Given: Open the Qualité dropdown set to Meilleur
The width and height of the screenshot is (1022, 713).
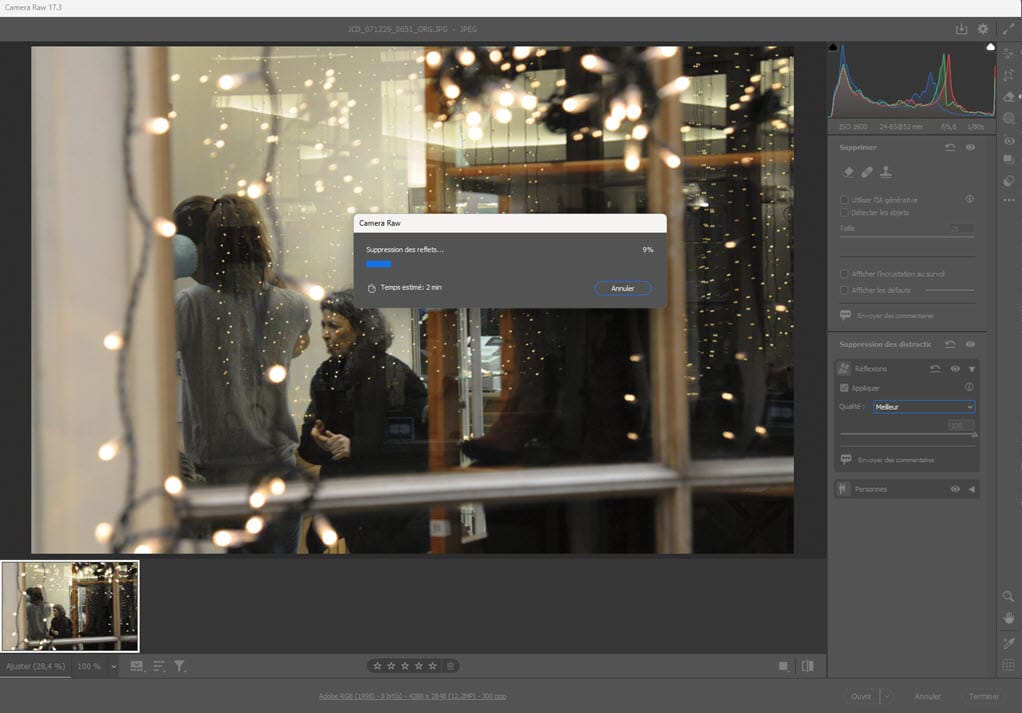Looking at the screenshot, I should tap(924, 407).
